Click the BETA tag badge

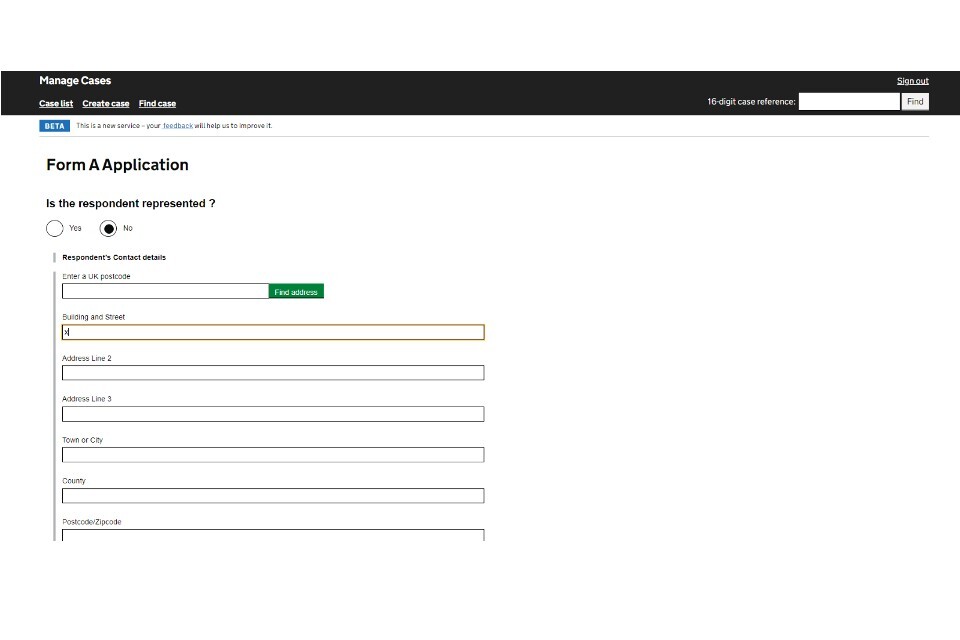pos(54,126)
